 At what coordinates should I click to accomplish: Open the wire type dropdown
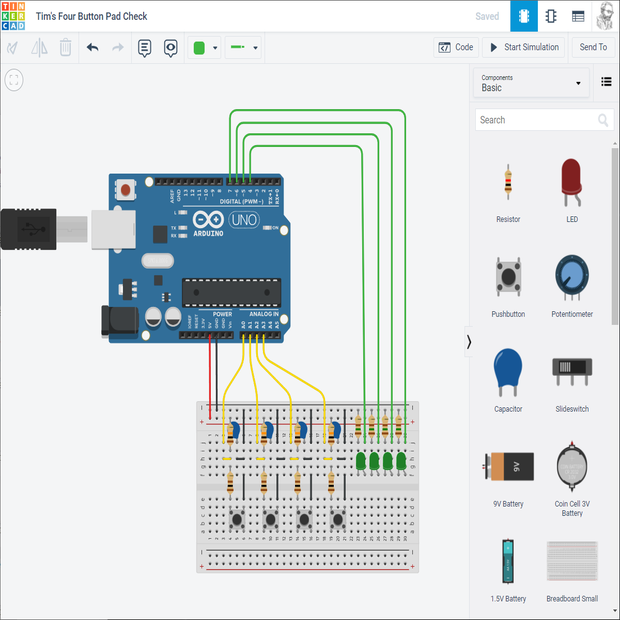(243, 47)
